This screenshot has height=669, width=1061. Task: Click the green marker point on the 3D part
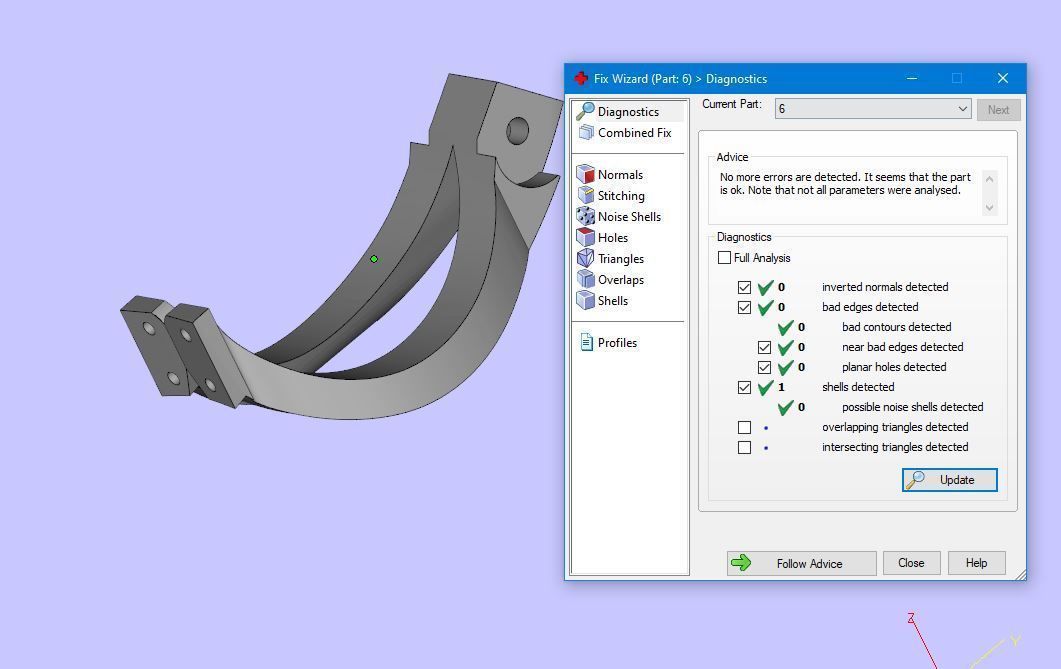pos(374,259)
